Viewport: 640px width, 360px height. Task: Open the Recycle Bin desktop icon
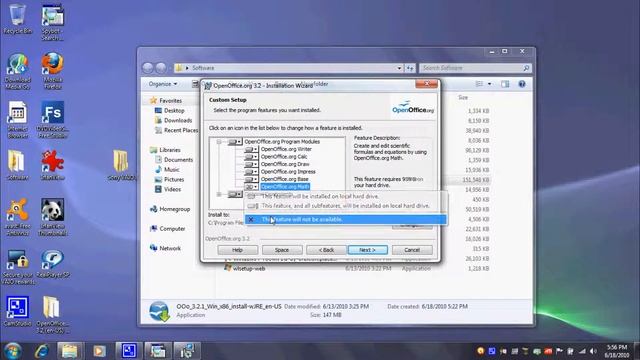[17, 18]
